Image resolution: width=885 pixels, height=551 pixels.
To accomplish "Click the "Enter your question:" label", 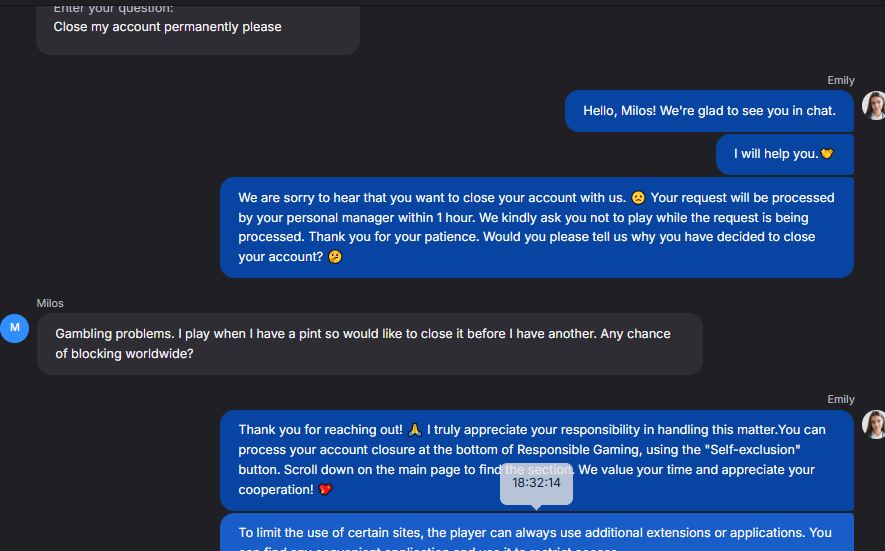I will tap(113, 8).
